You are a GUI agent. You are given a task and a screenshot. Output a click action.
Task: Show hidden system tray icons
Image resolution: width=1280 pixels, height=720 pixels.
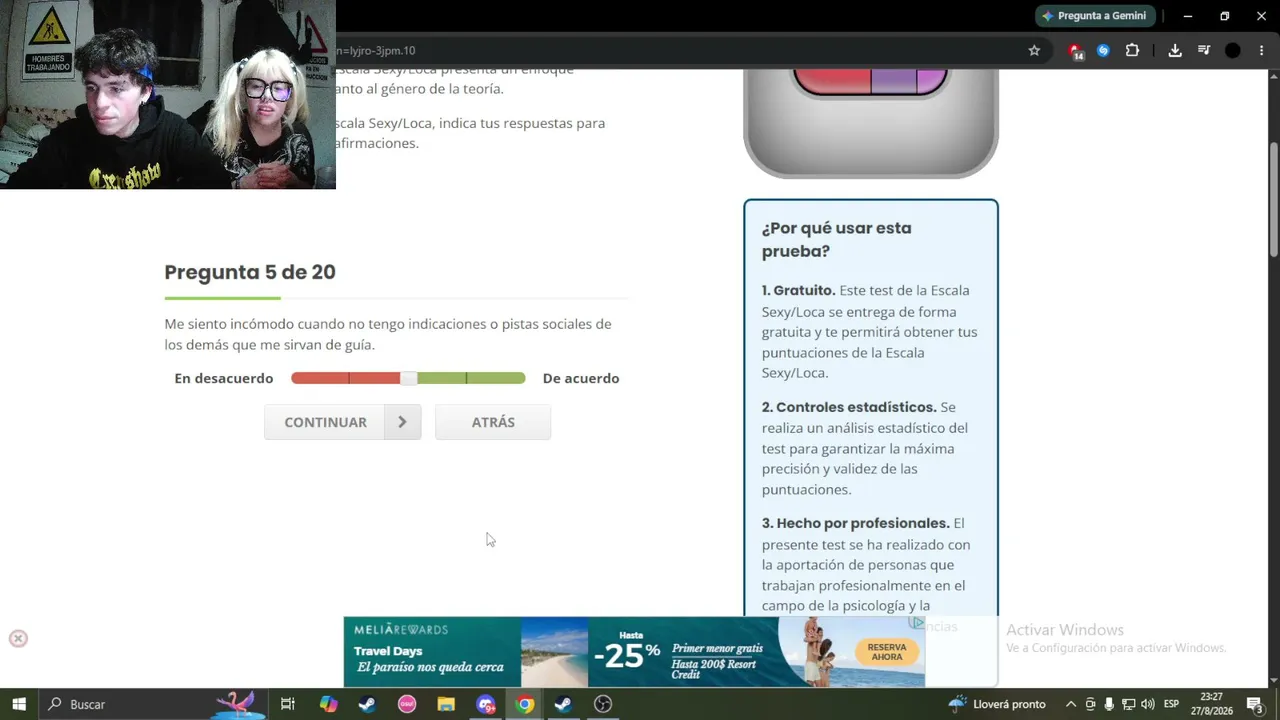pyautogui.click(x=1071, y=704)
